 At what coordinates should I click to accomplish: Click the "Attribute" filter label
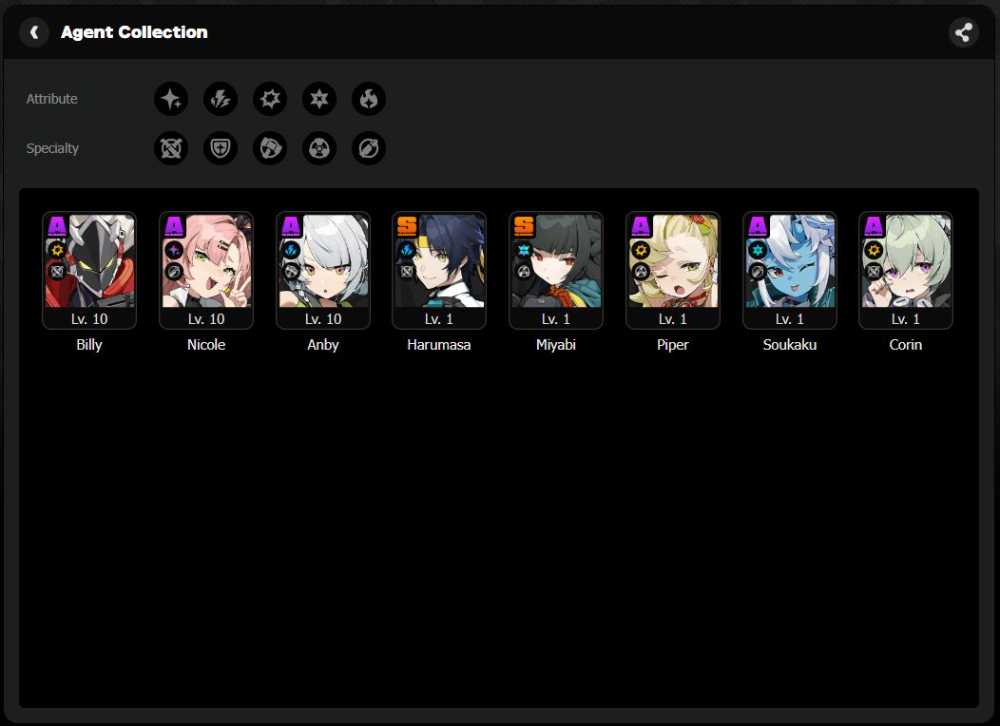[52, 99]
